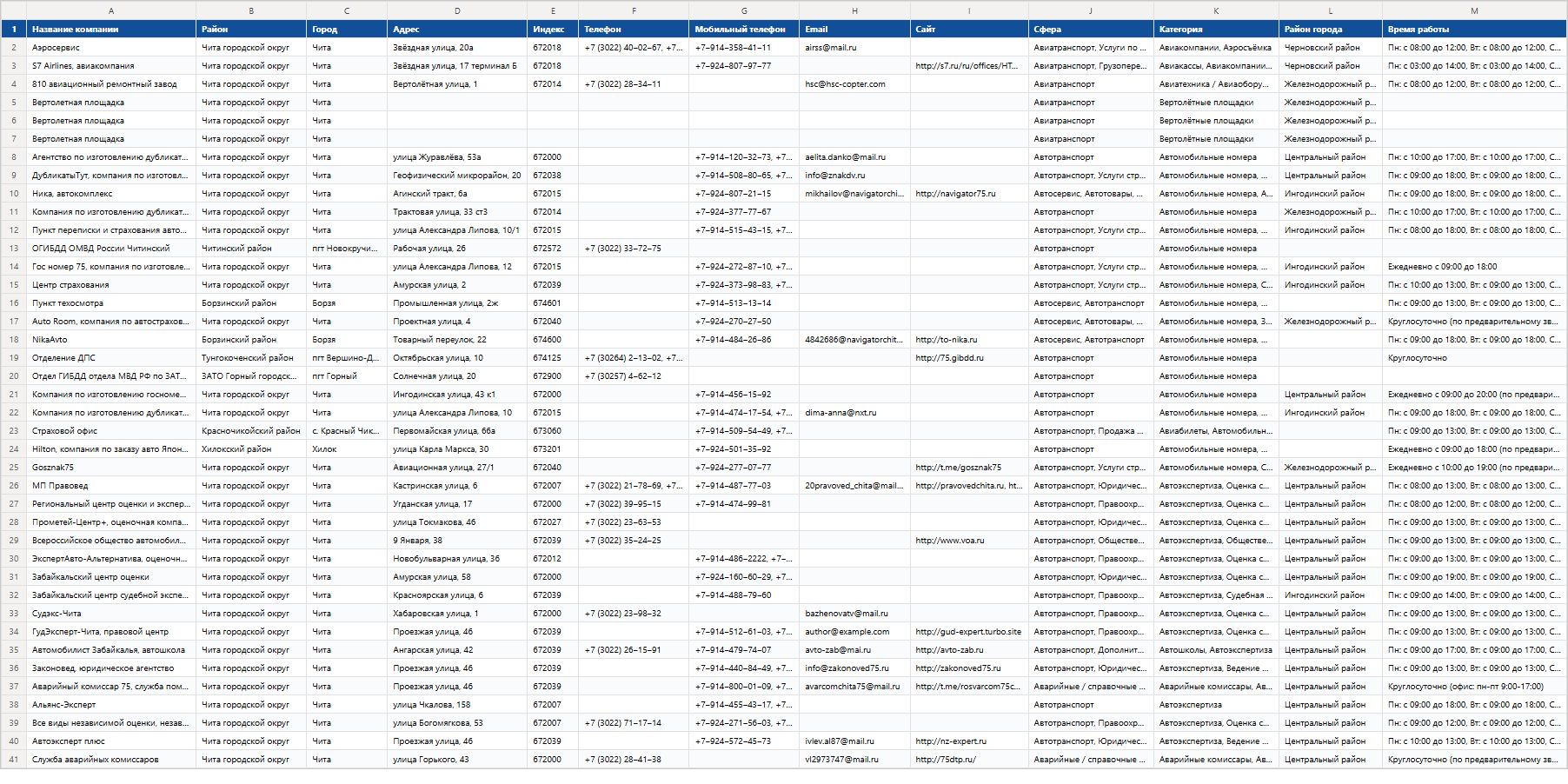The image size is (1568, 784).
Task: Click the 'Мобильный телефон' header cell
Action: click(744, 29)
